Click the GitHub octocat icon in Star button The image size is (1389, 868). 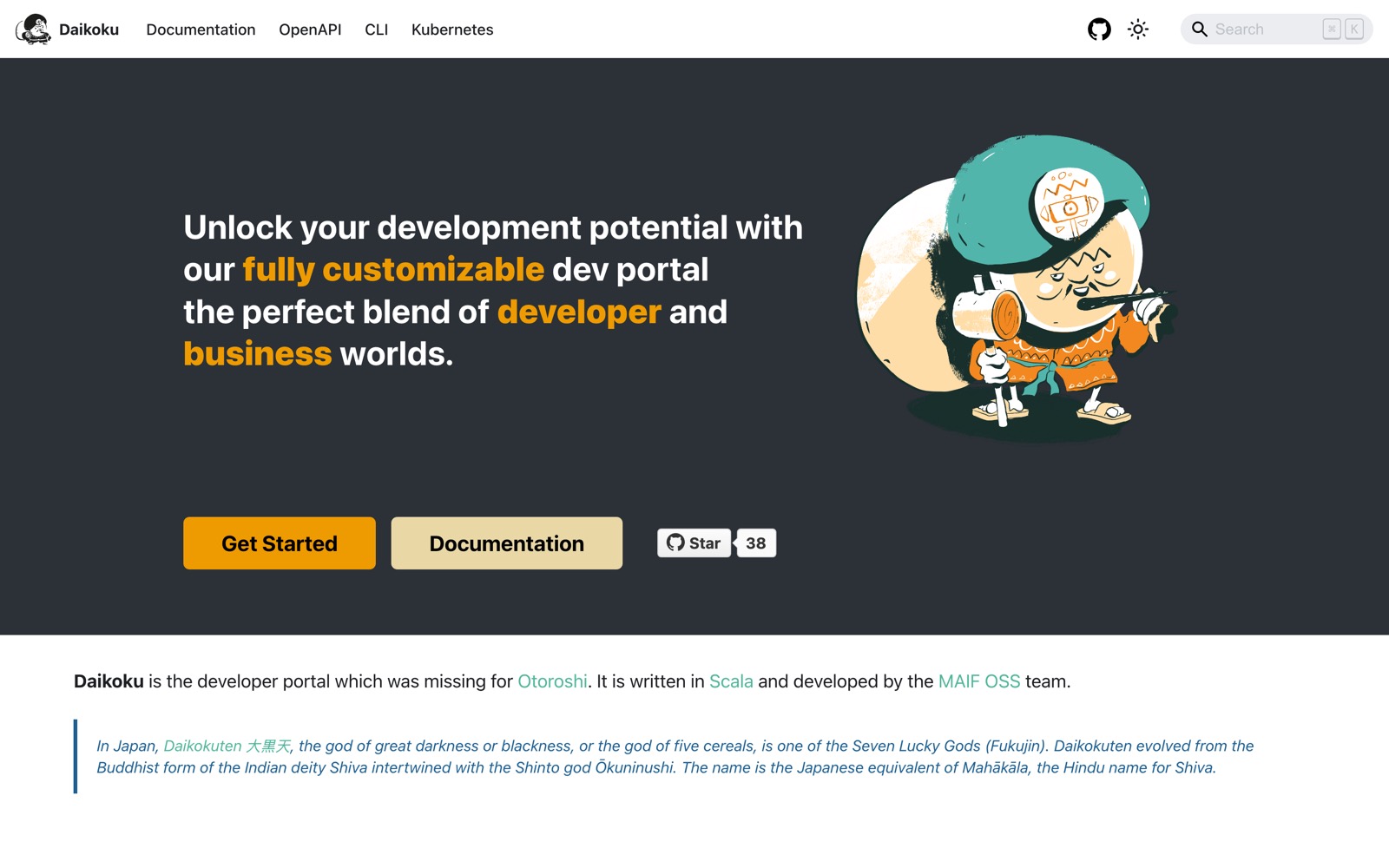click(675, 542)
